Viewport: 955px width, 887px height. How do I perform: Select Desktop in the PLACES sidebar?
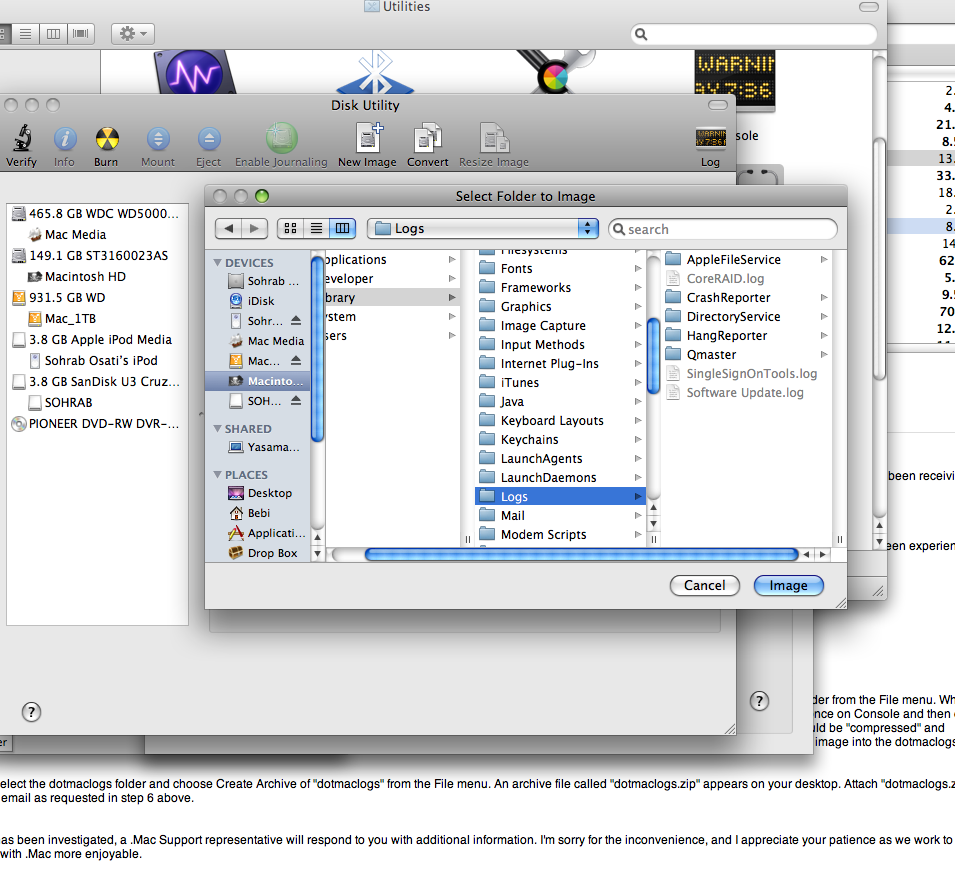pyautogui.click(x=258, y=493)
